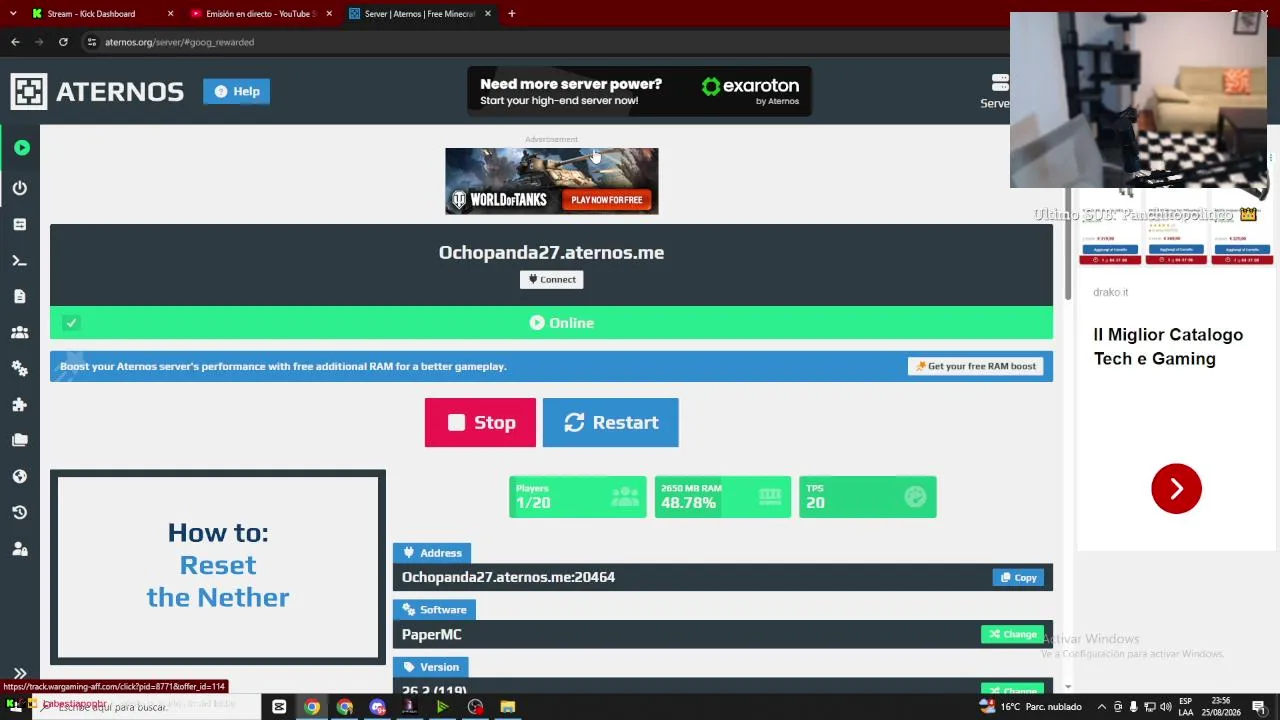Close the Kick Dashboard tab
The width and height of the screenshot is (1280, 720).
170,14
